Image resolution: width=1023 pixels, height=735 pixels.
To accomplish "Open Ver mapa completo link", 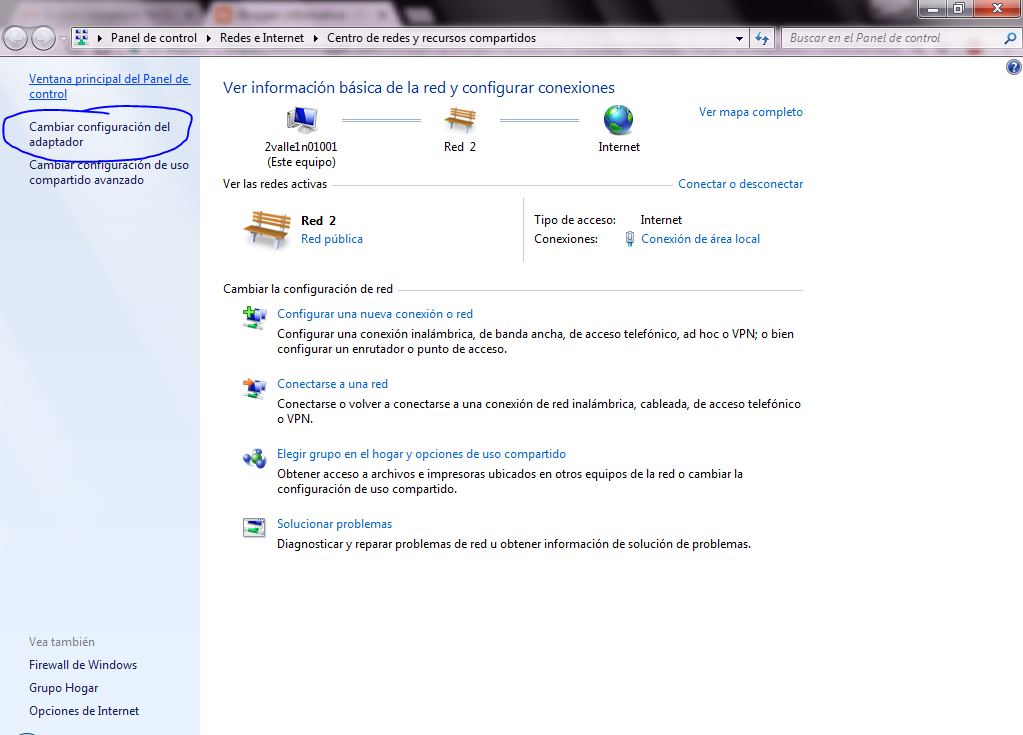I will (751, 112).
